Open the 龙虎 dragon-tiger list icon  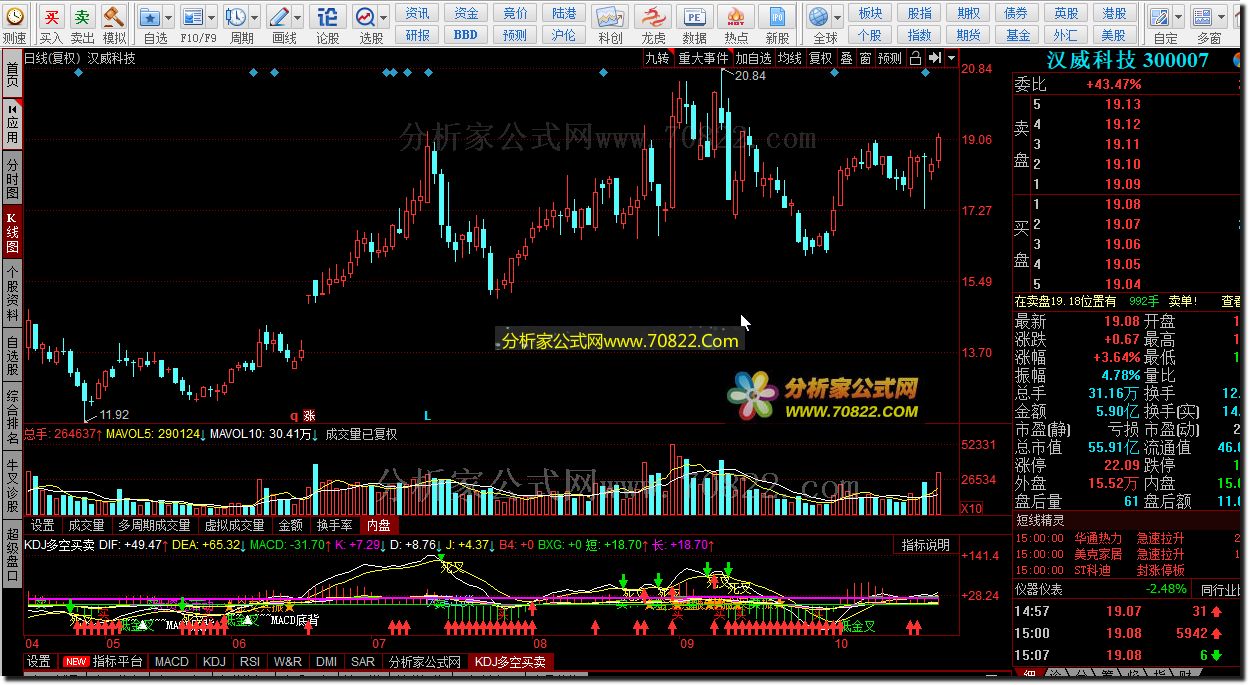click(x=653, y=17)
